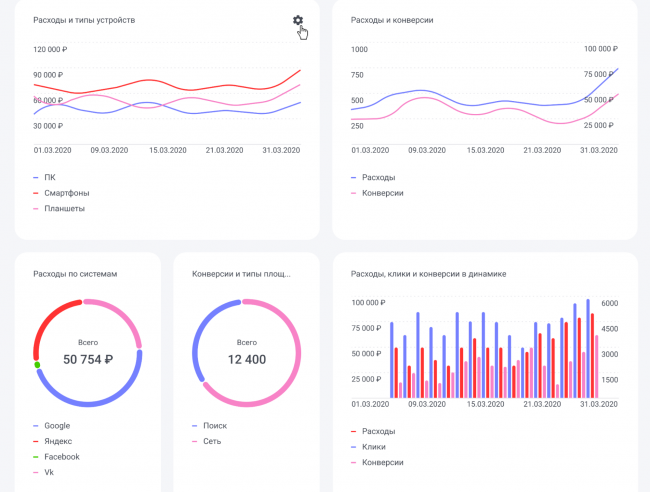The width and height of the screenshot is (650, 492).
Task: Toggle the ПК legend series
Action: click(50, 177)
